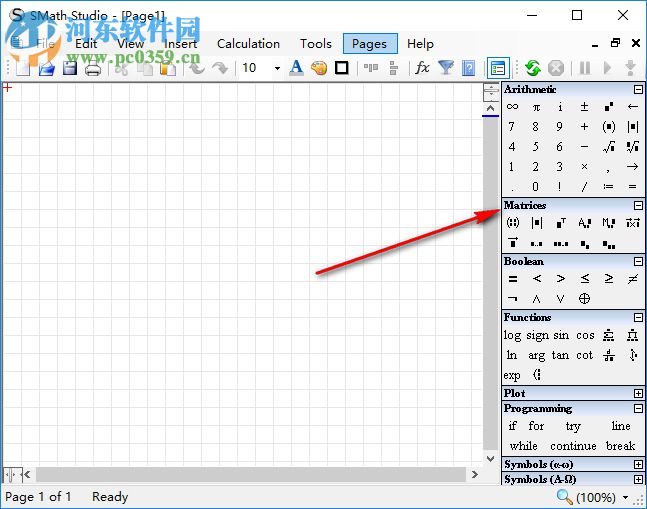
Task: Click the zoom magnifier icon in status bar
Action: (564, 497)
